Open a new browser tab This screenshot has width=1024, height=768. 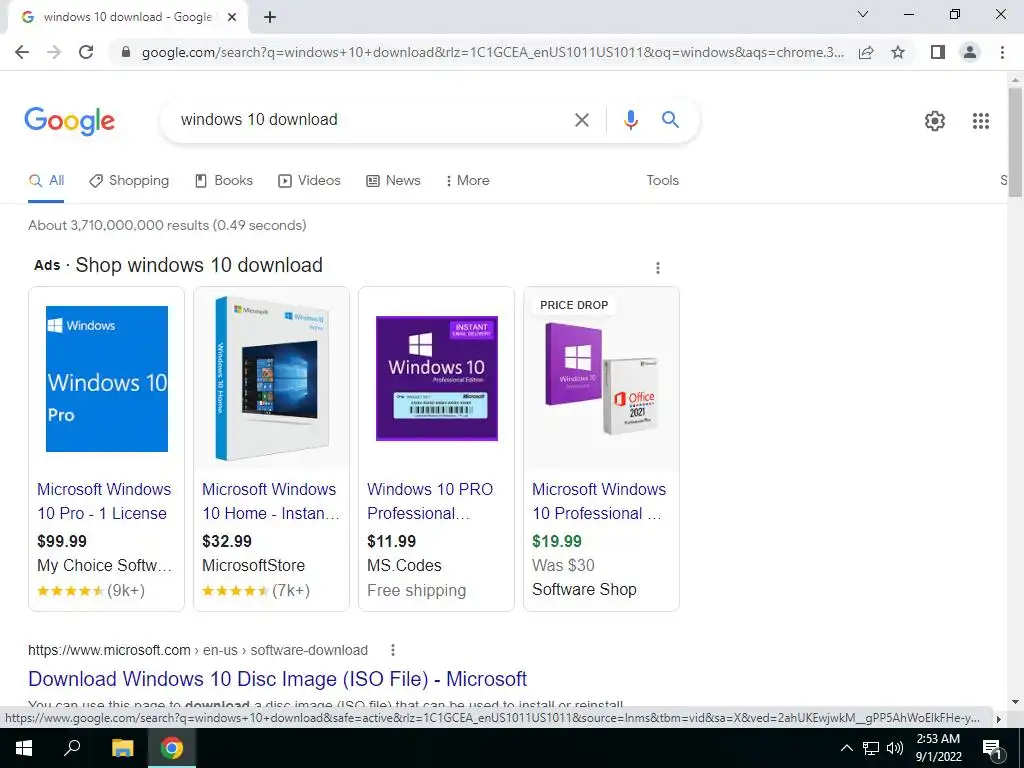270,17
